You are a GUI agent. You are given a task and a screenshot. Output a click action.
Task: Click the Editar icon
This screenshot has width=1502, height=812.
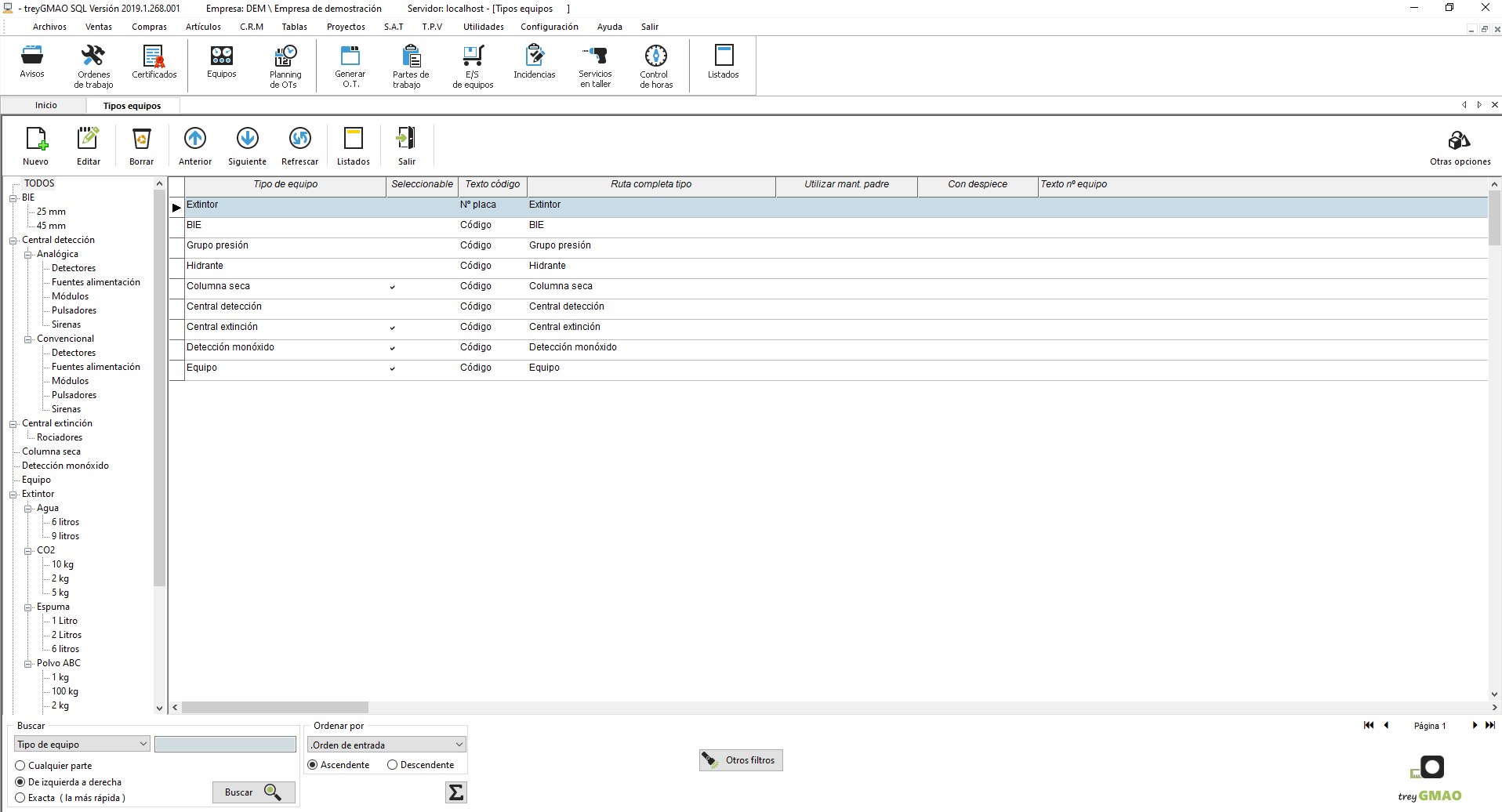(89, 146)
